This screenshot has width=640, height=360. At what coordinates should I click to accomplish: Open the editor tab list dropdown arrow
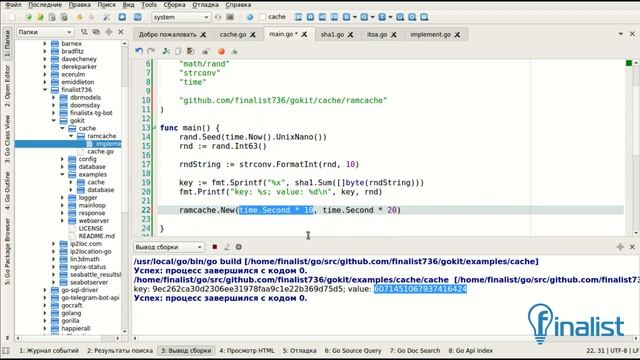tap(620, 34)
